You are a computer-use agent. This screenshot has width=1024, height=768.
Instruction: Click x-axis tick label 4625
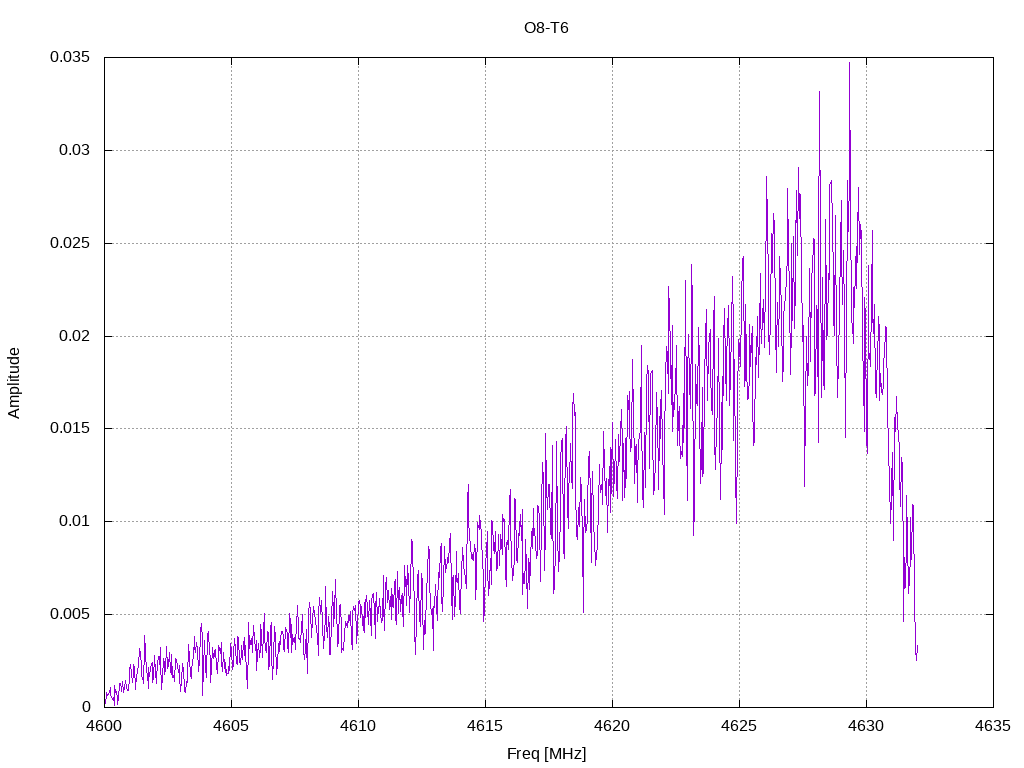click(x=739, y=726)
